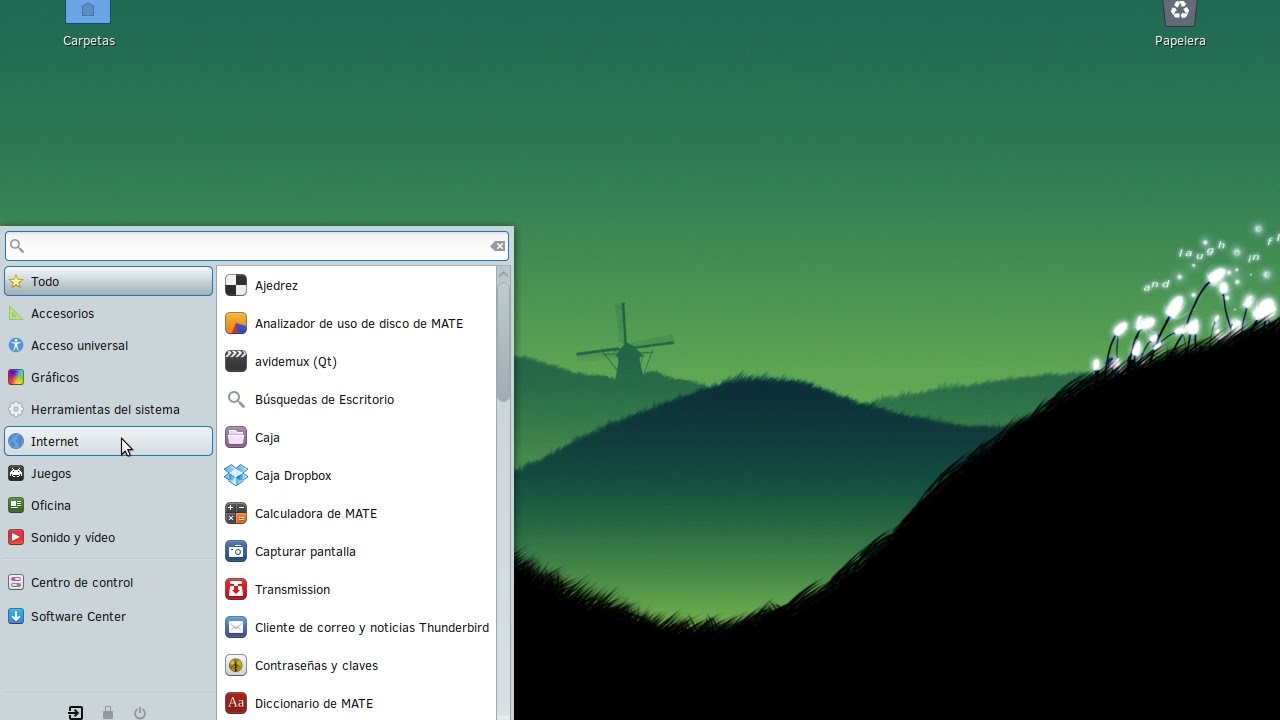Select Juegos category label
Viewport: 1280px width, 720px height.
[x=51, y=474]
